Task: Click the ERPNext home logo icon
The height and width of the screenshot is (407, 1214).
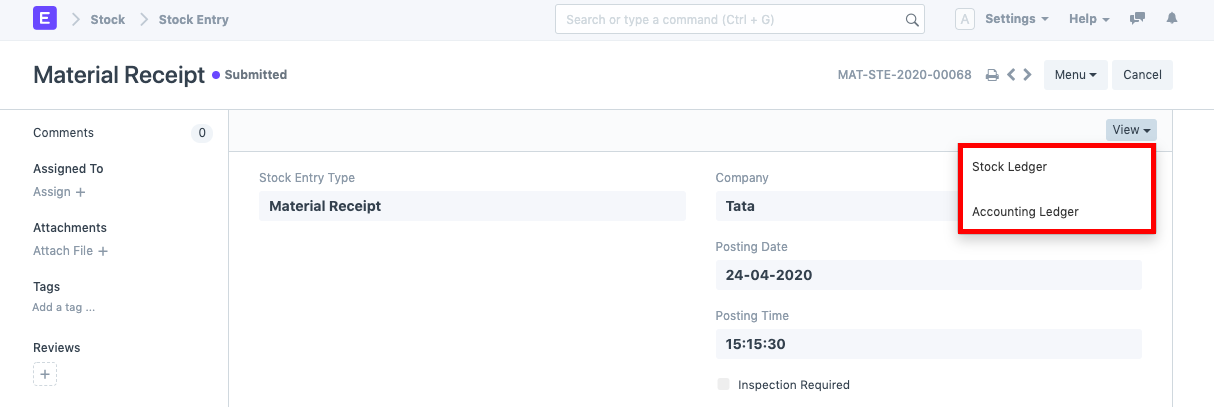Action: pos(45,19)
